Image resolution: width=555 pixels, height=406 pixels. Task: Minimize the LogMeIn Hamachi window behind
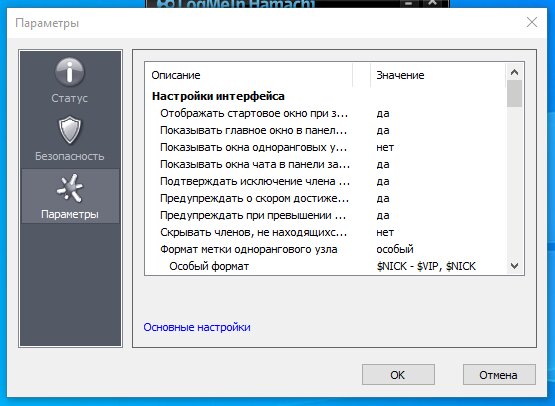pos(408,3)
